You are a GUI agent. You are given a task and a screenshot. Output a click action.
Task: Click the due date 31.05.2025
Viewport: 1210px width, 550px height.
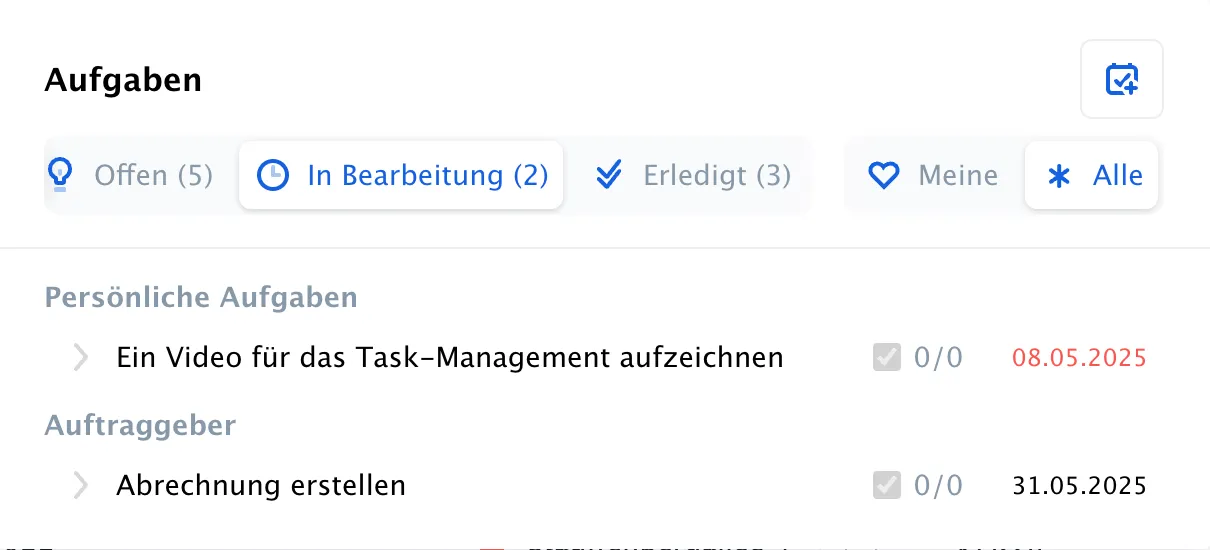click(1079, 486)
